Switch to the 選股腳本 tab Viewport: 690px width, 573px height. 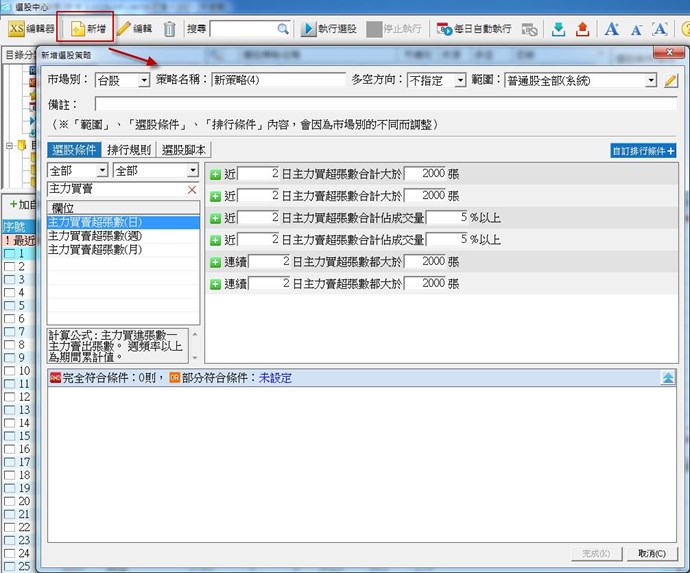pyautogui.click(x=184, y=150)
